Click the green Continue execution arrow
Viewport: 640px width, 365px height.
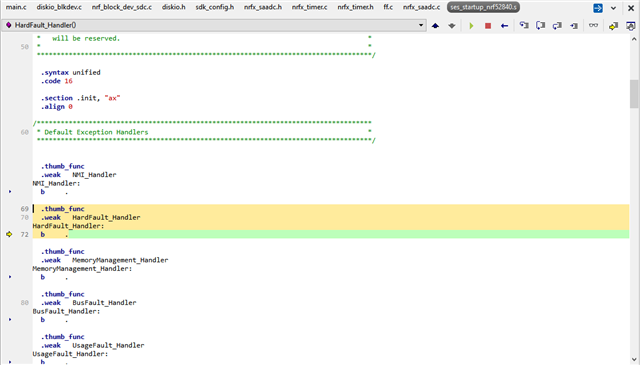(471, 26)
